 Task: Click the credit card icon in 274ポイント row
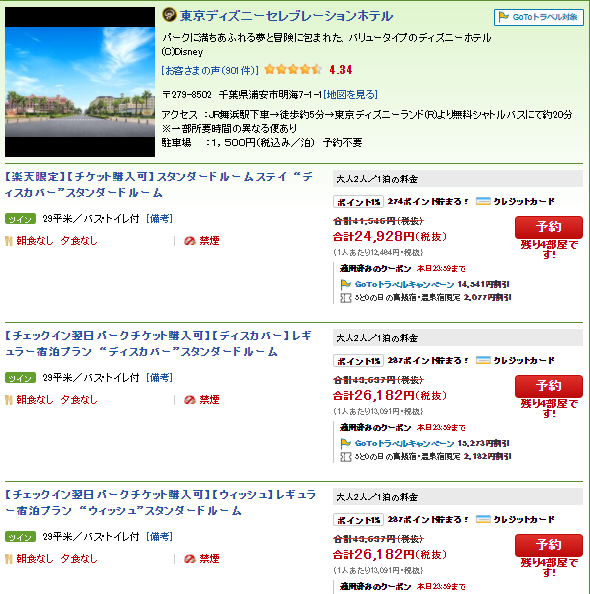483,201
